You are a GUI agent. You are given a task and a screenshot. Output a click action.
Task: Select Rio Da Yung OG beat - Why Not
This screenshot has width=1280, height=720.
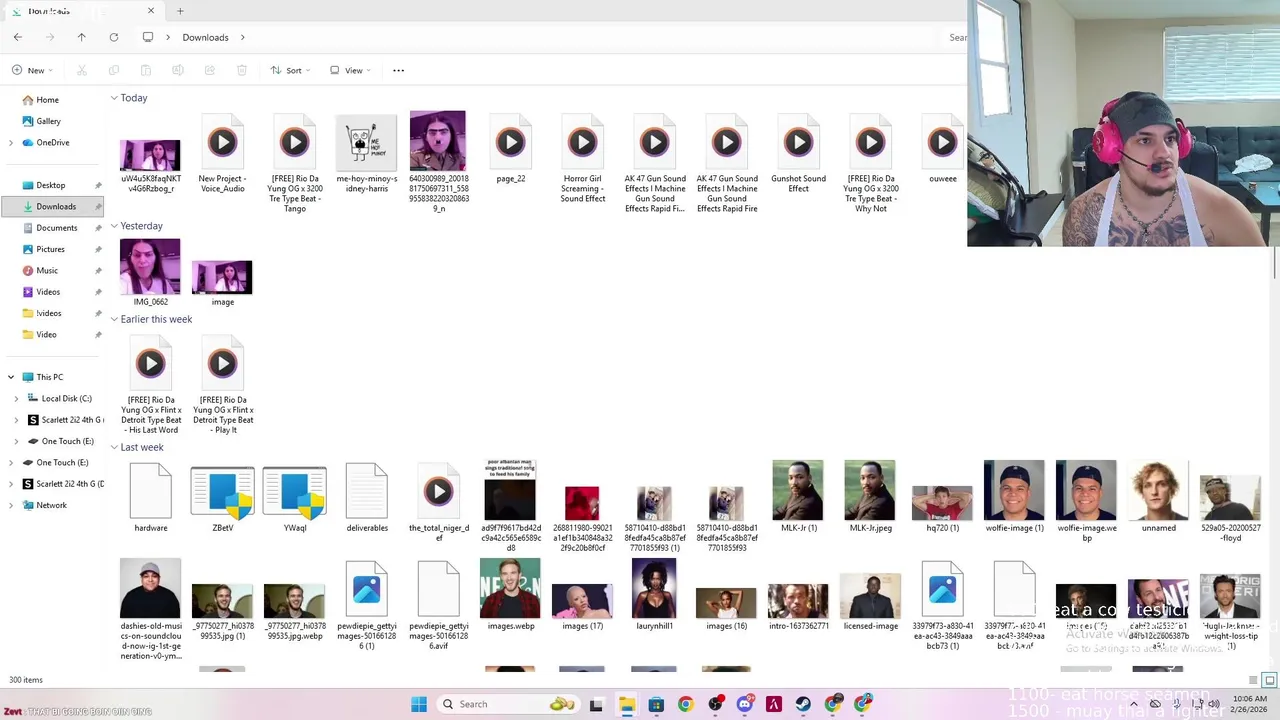(x=870, y=165)
